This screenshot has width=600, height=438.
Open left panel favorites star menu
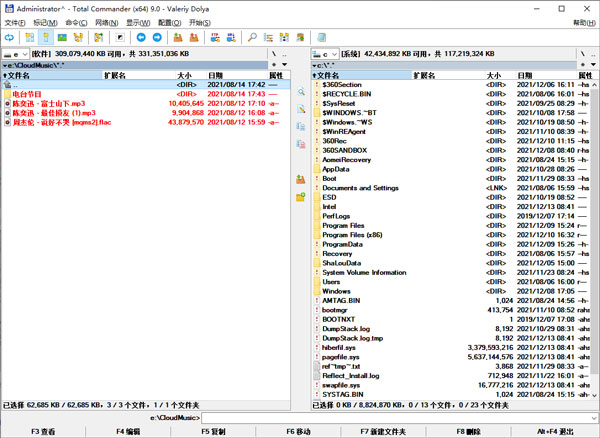click(274, 65)
